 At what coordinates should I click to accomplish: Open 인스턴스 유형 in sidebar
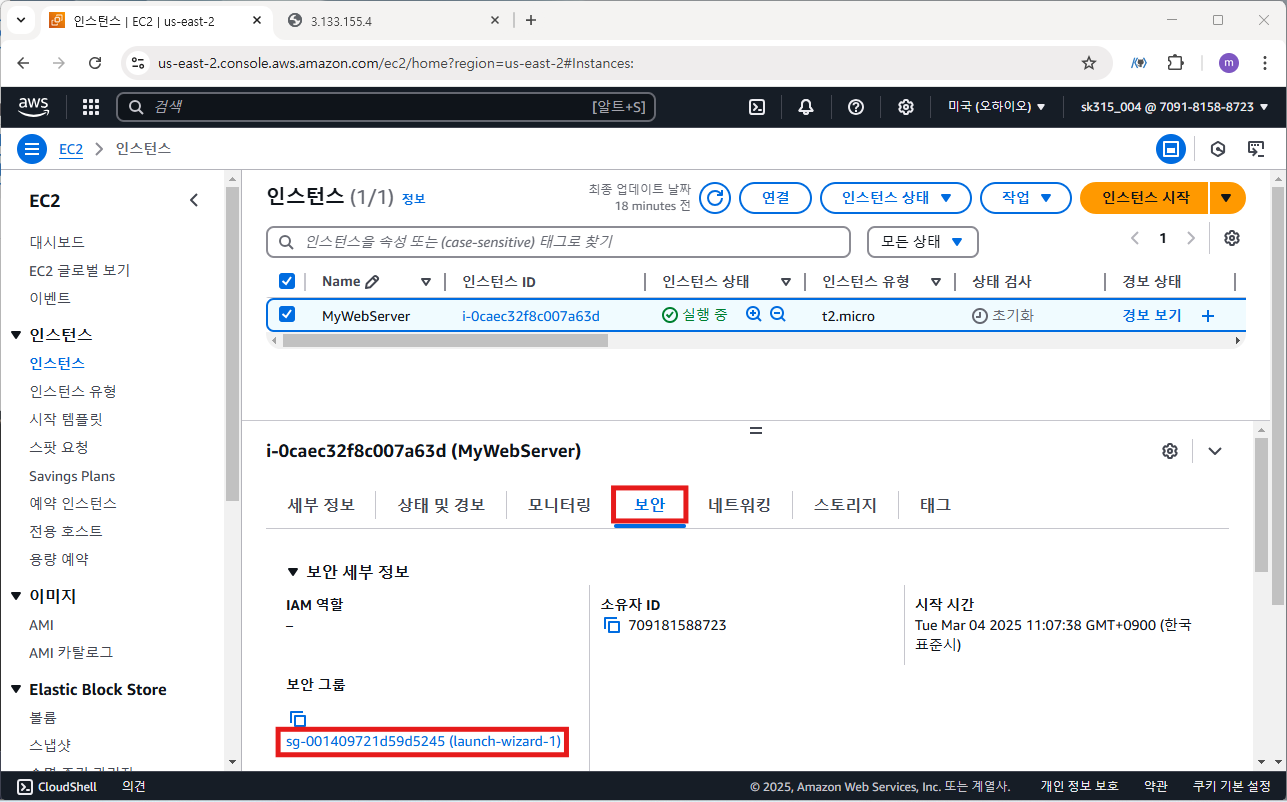point(73,391)
